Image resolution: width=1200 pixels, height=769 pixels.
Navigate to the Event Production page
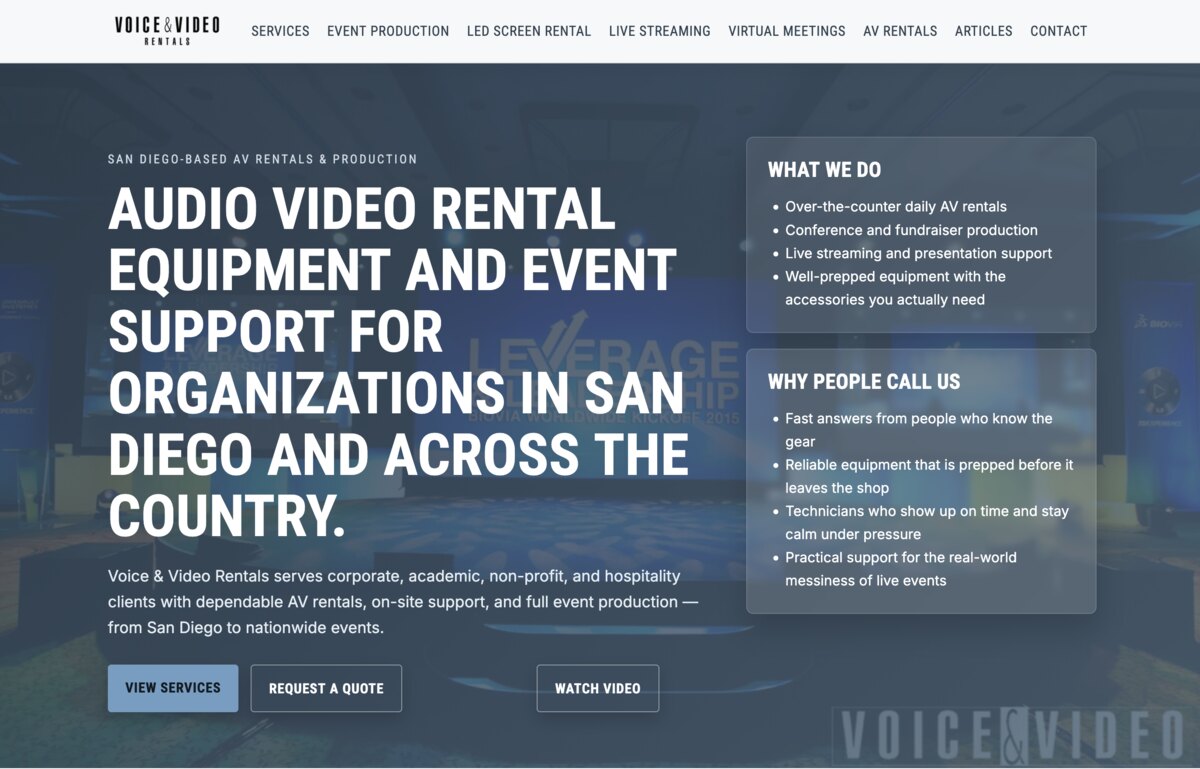[387, 31]
